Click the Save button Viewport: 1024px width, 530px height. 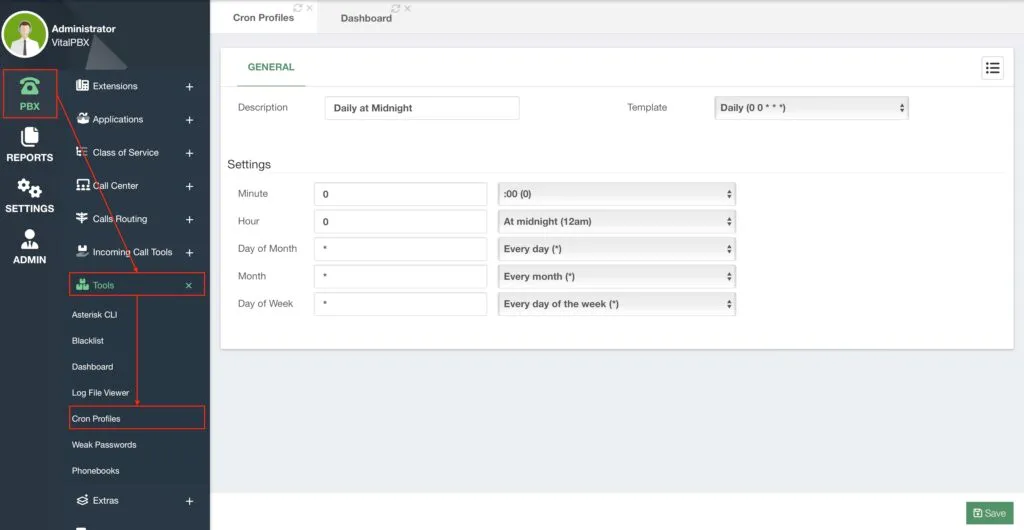pyautogui.click(x=989, y=513)
